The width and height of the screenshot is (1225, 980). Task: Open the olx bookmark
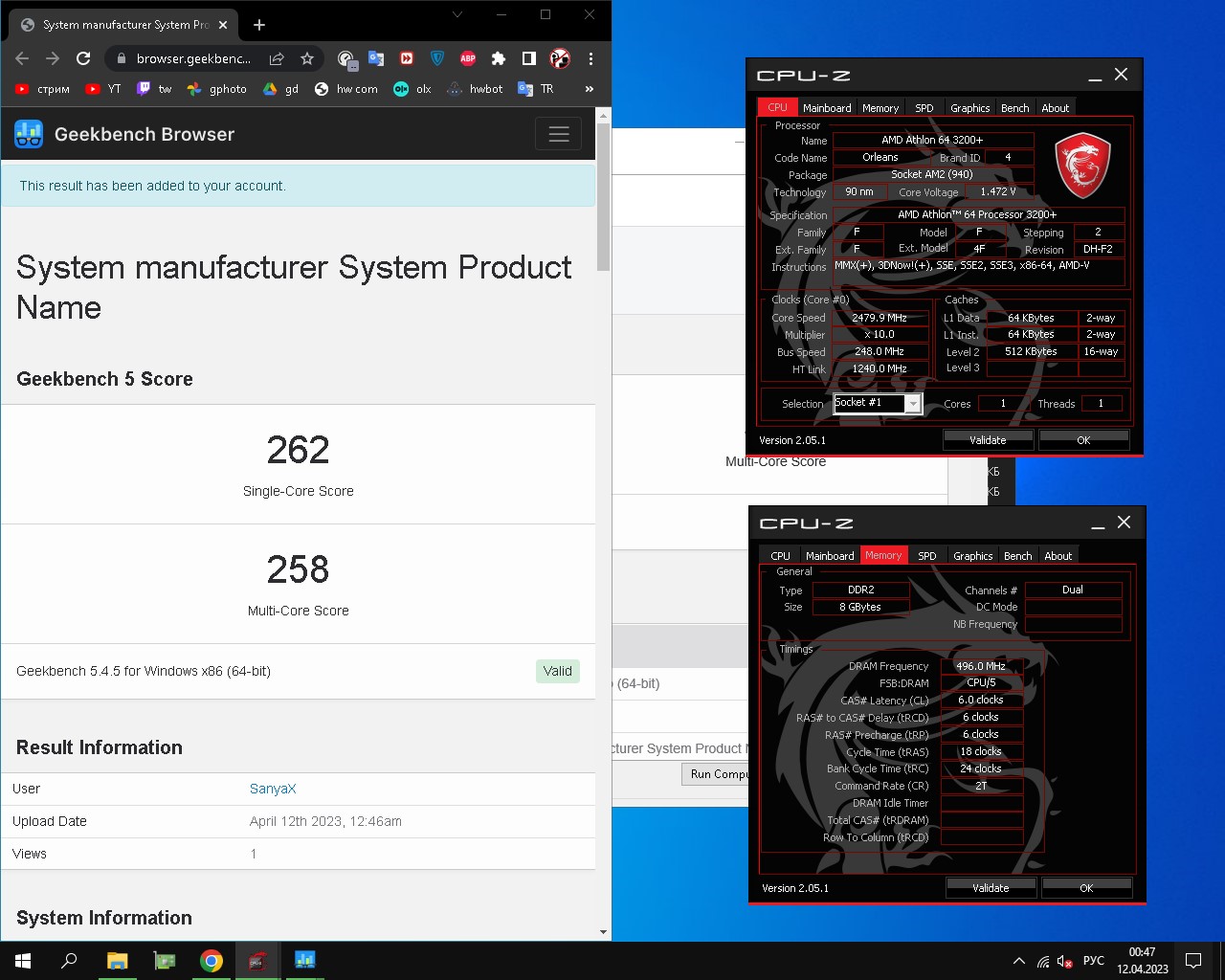point(412,89)
